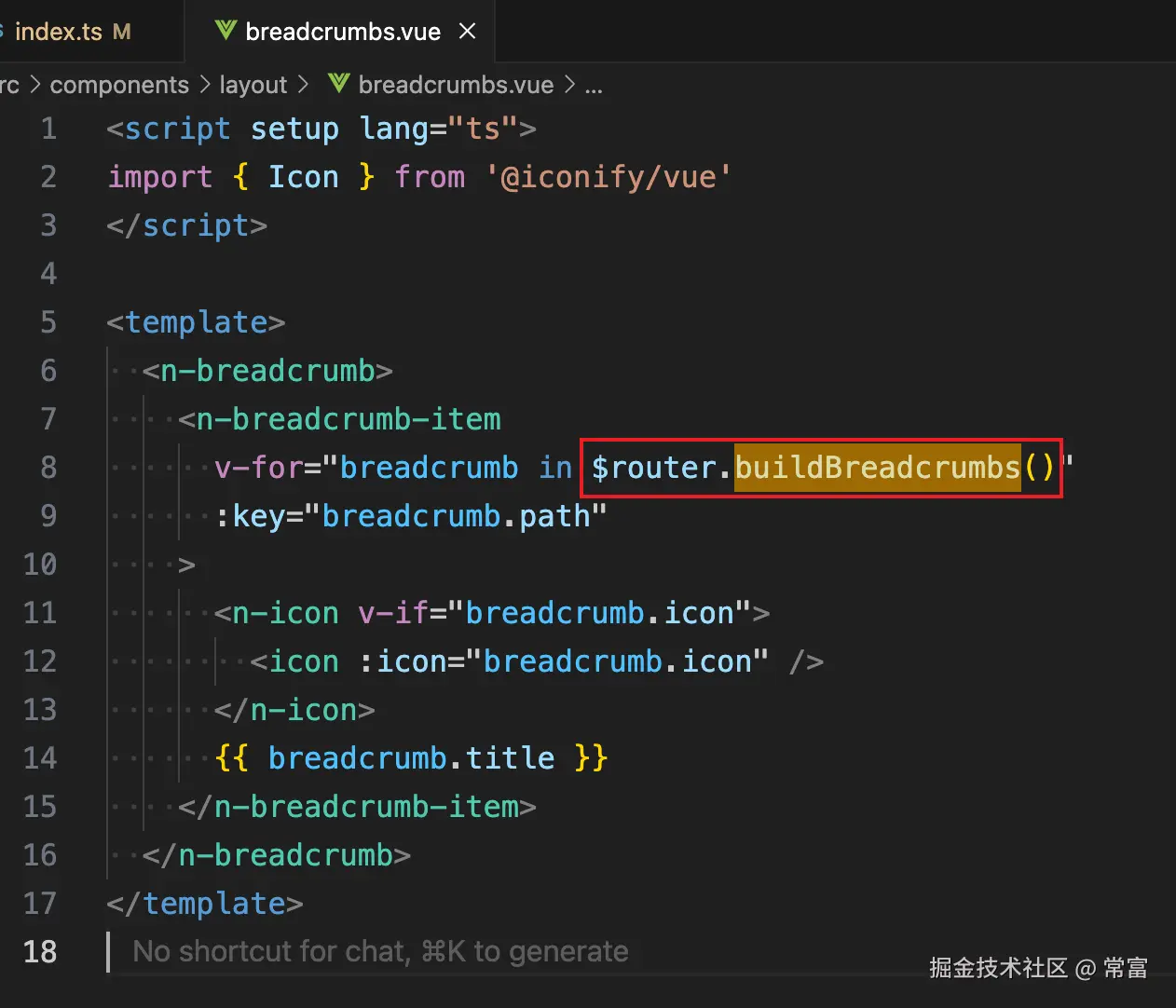The image size is (1176, 1008).
Task: Click the Vue icon in path breadcrumb
Action: pyautogui.click(x=339, y=84)
